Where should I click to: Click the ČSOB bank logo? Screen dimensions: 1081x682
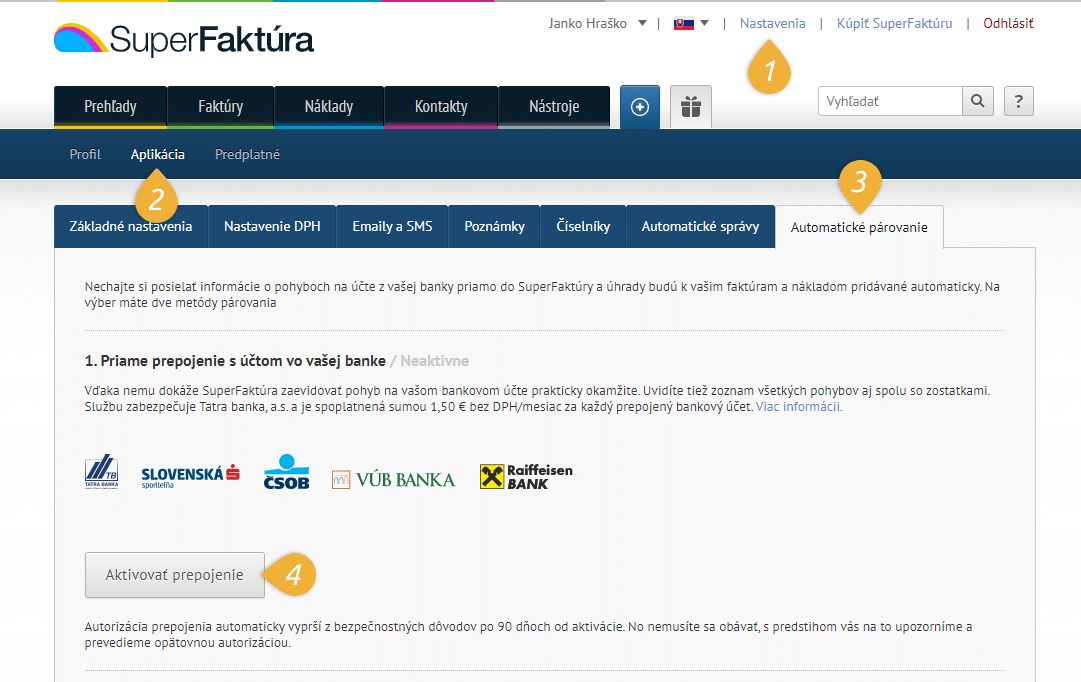coord(286,472)
